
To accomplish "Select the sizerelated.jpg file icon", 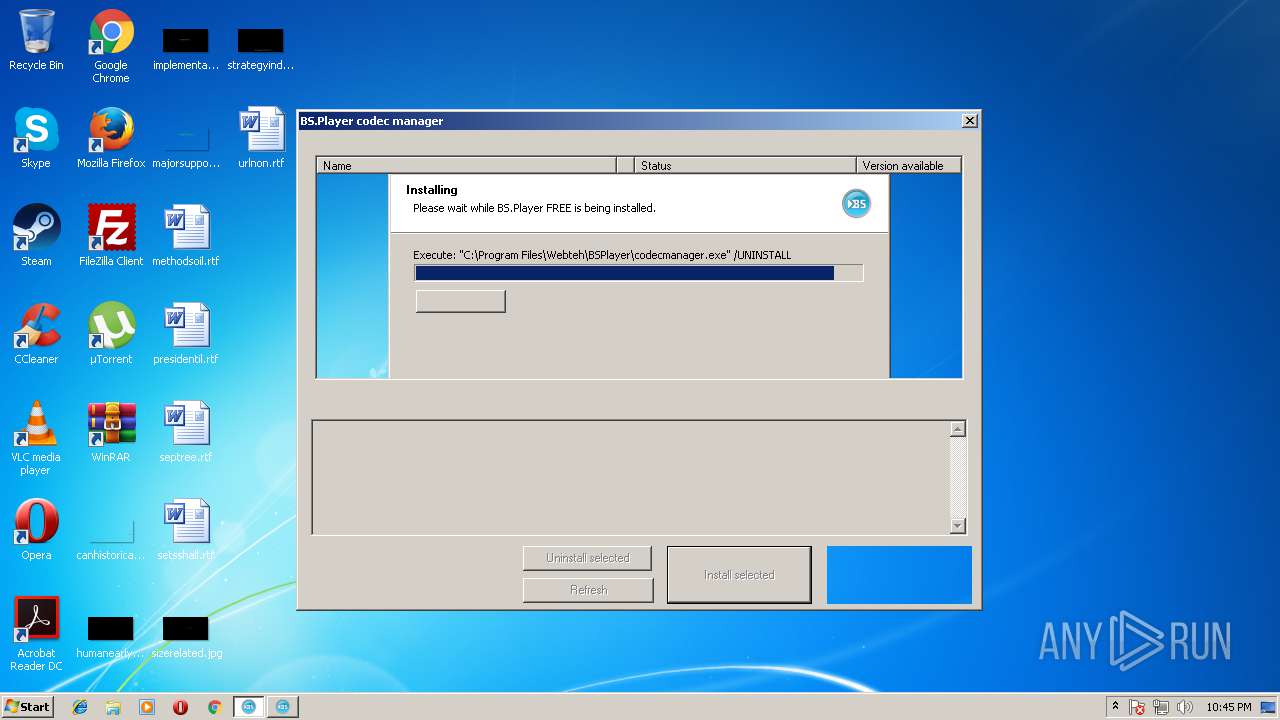I will point(186,636).
